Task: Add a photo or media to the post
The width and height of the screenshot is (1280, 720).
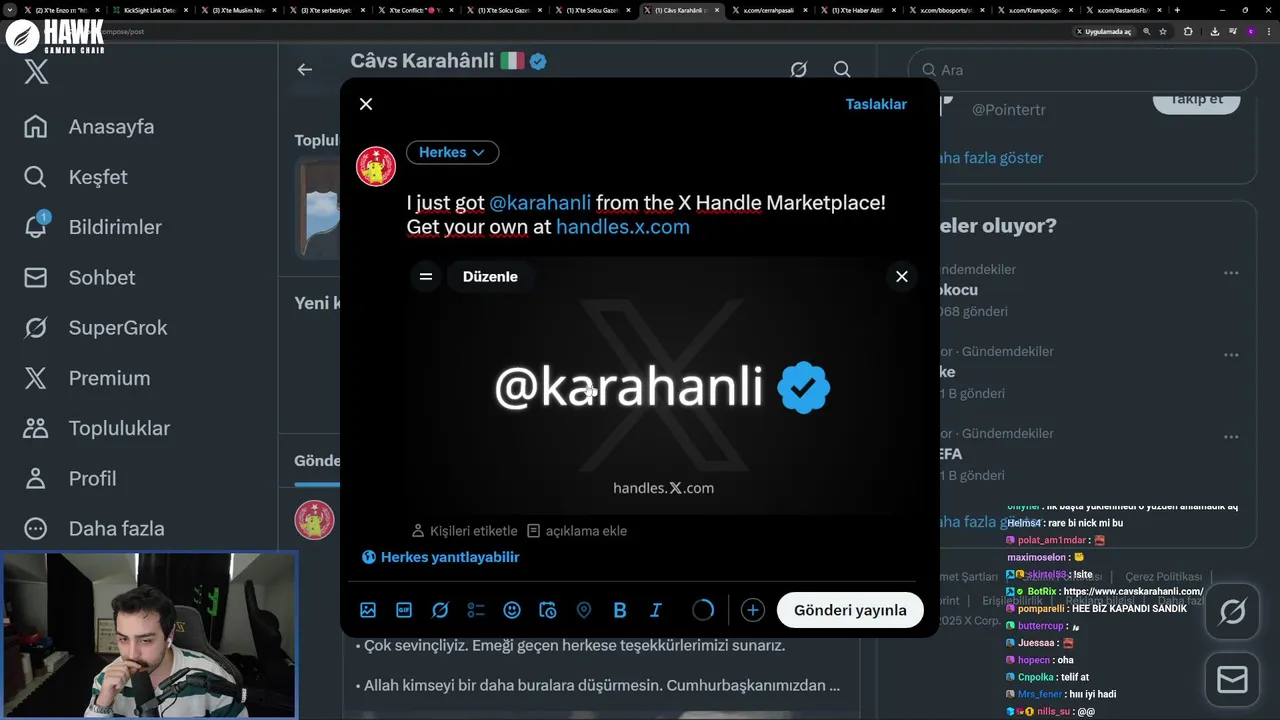Action: pyautogui.click(x=368, y=610)
